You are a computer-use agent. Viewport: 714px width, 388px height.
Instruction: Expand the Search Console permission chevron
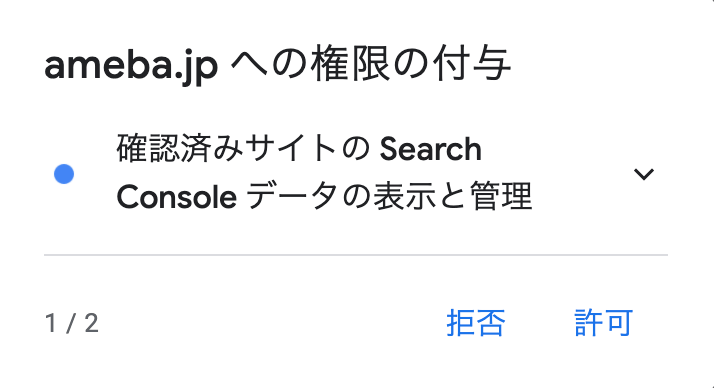(x=644, y=174)
